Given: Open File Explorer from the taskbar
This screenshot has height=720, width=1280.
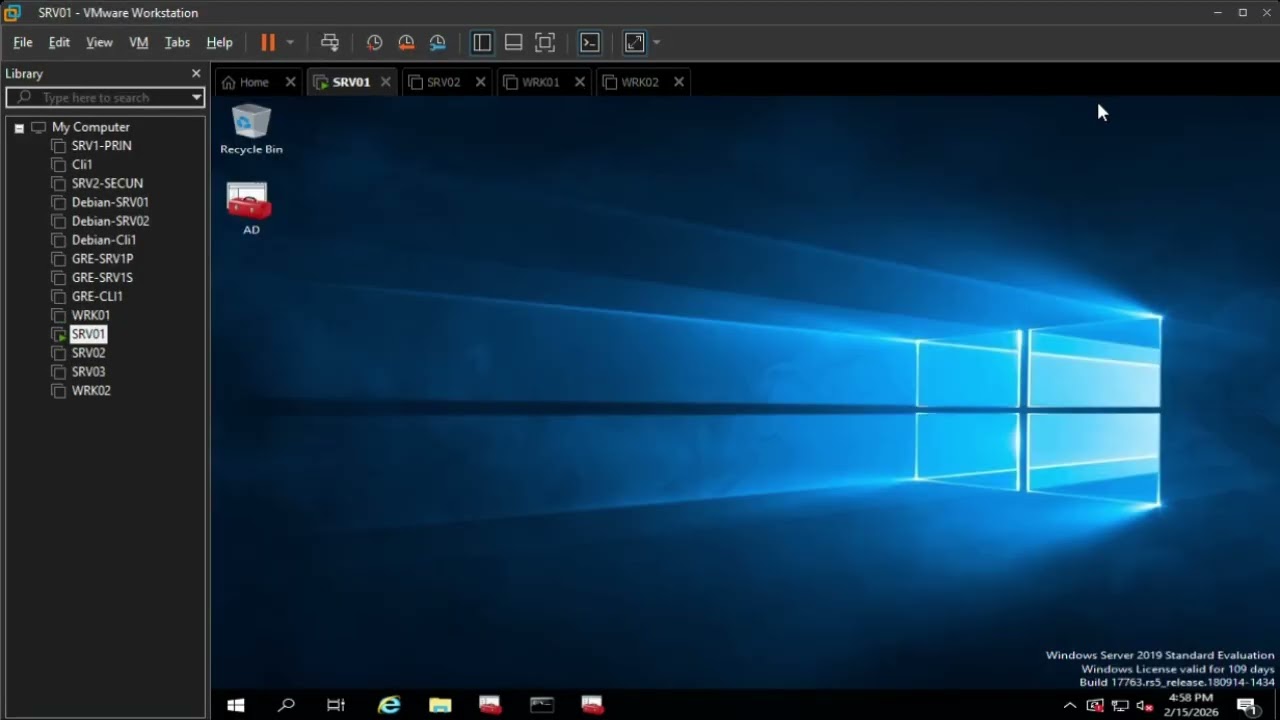Looking at the screenshot, I should pyautogui.click(x=440, y=705).
